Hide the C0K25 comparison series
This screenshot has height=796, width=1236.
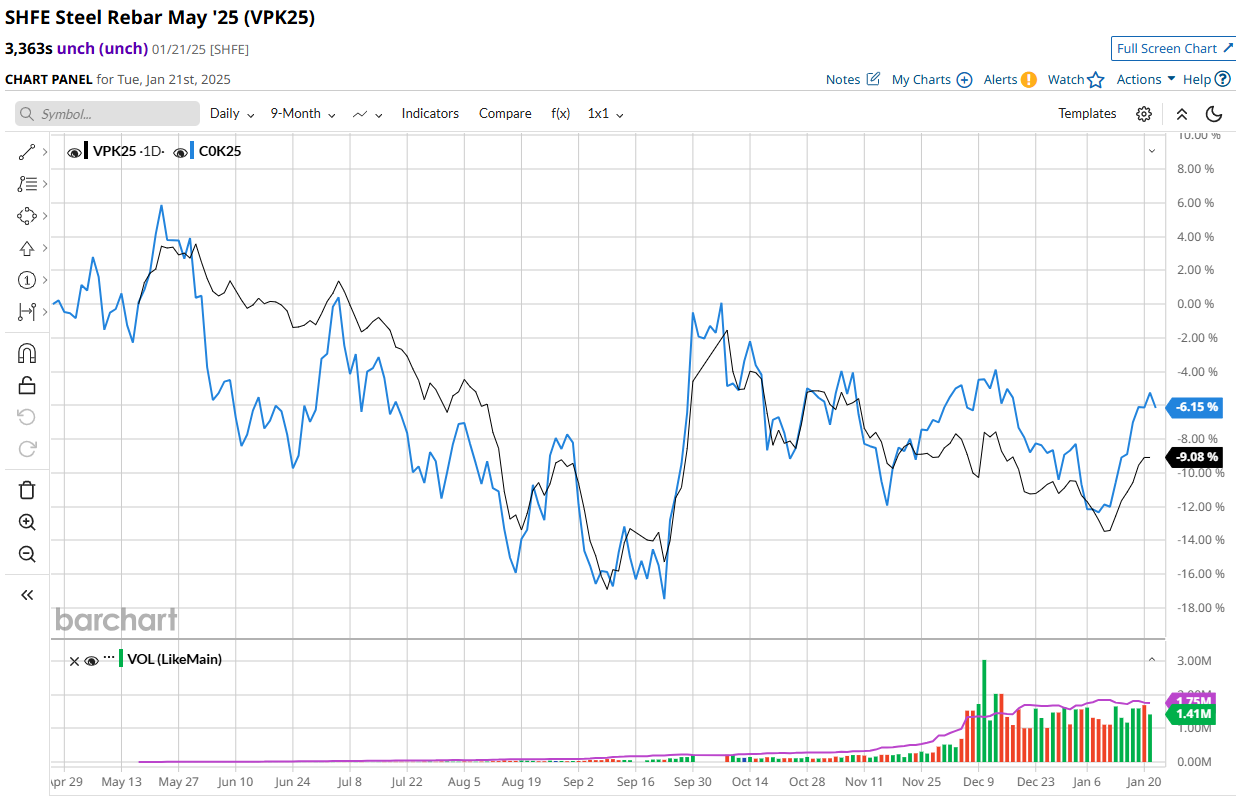tap(180, 152)
